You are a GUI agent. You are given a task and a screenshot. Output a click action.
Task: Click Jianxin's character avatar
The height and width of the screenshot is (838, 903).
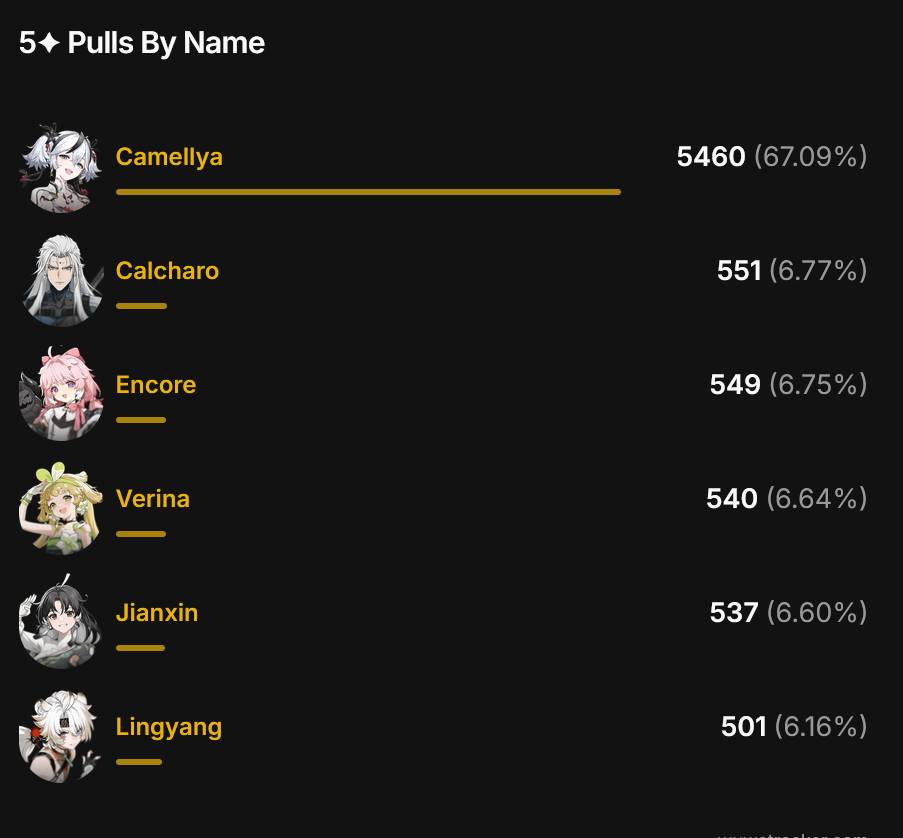tap(61, 623)
